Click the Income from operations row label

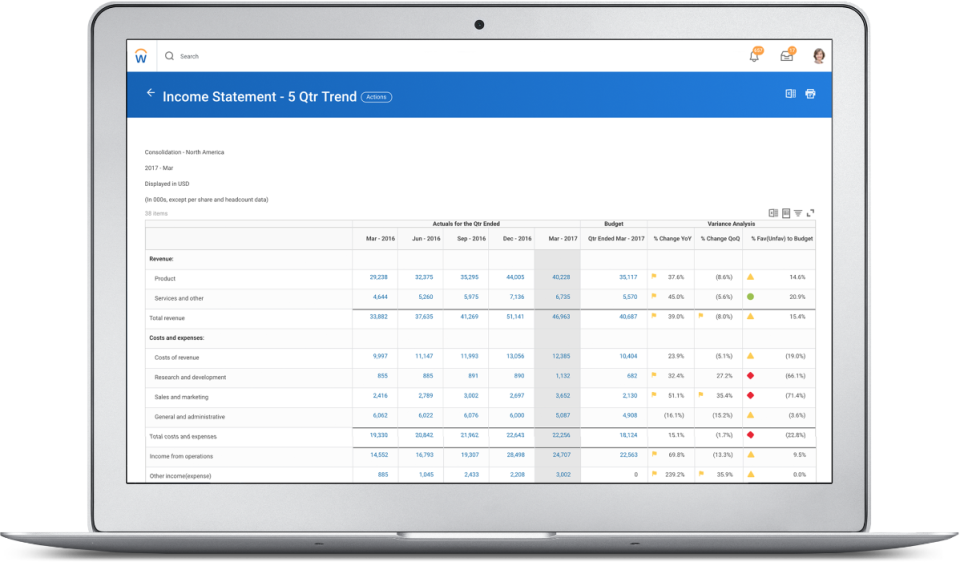tap(181, 456)
